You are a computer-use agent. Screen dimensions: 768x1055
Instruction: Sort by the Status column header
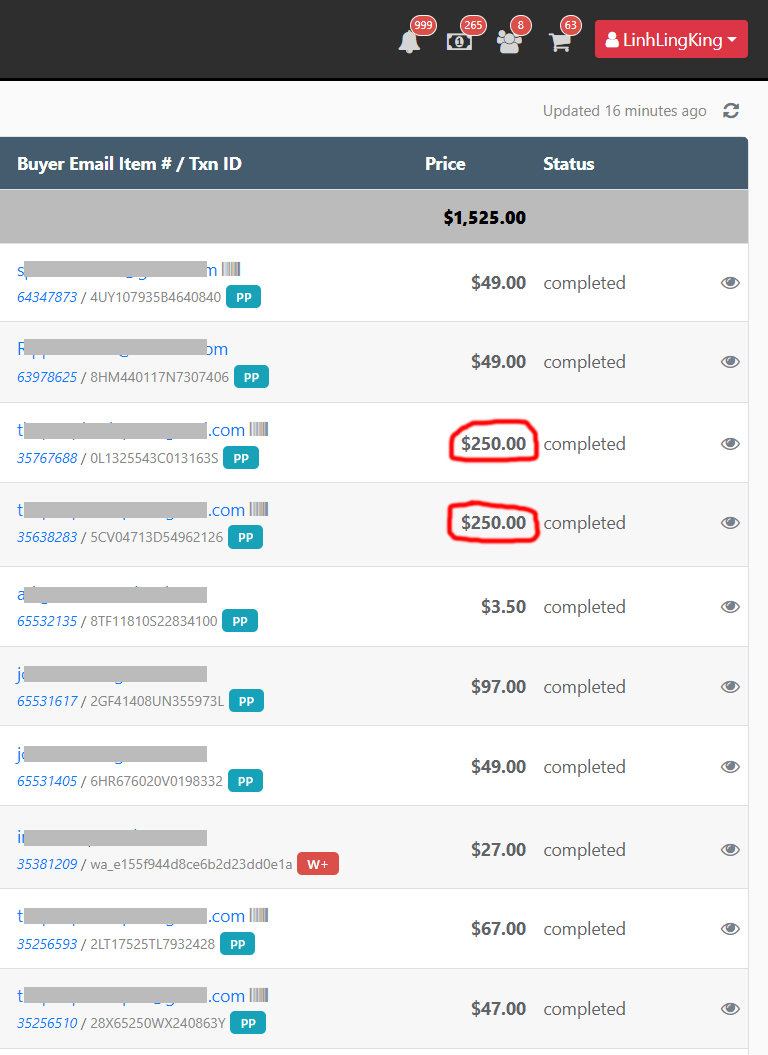tap(569, 164)
